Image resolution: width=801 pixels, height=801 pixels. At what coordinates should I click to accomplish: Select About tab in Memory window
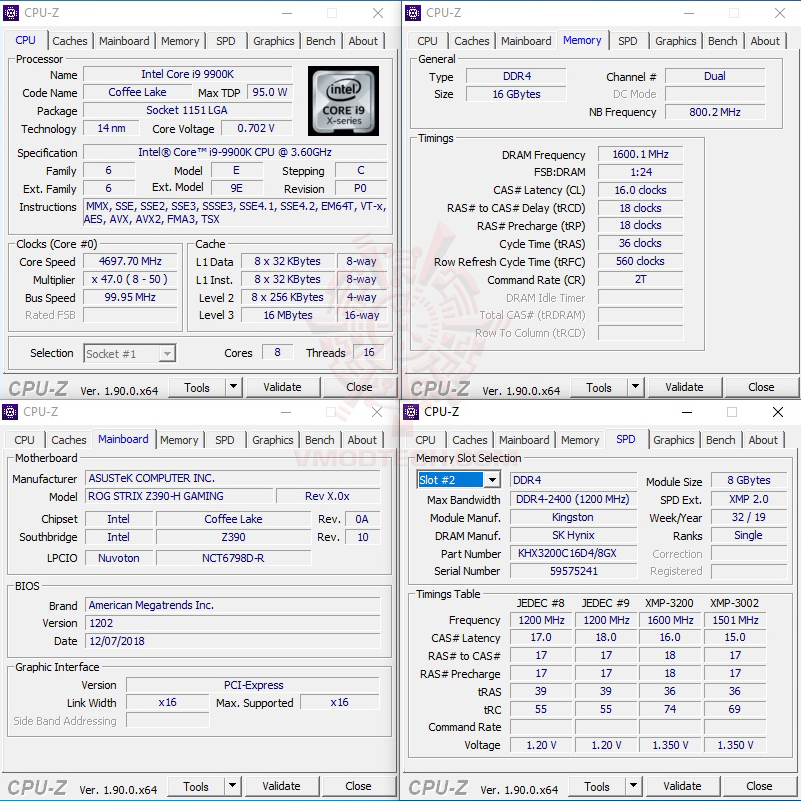[x=765, y=41]
